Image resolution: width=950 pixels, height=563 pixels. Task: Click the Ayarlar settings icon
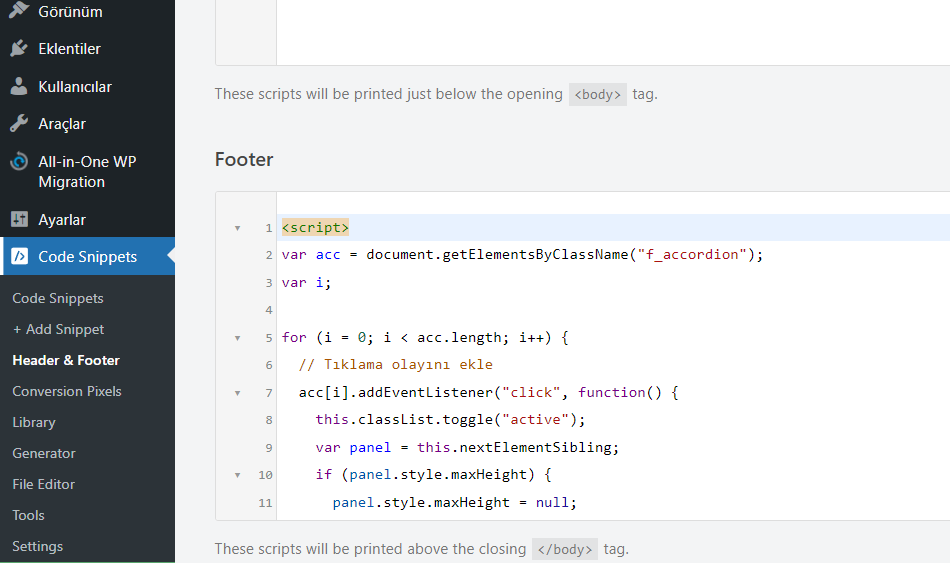(x=19, y=219)
